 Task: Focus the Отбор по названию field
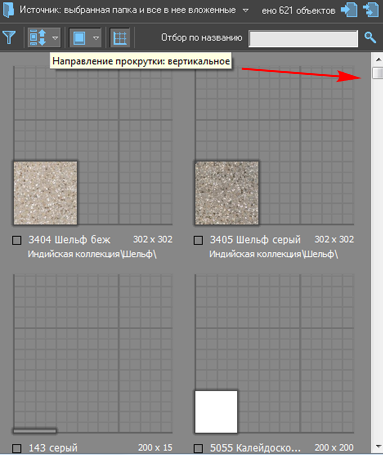[x=303, y=38]
